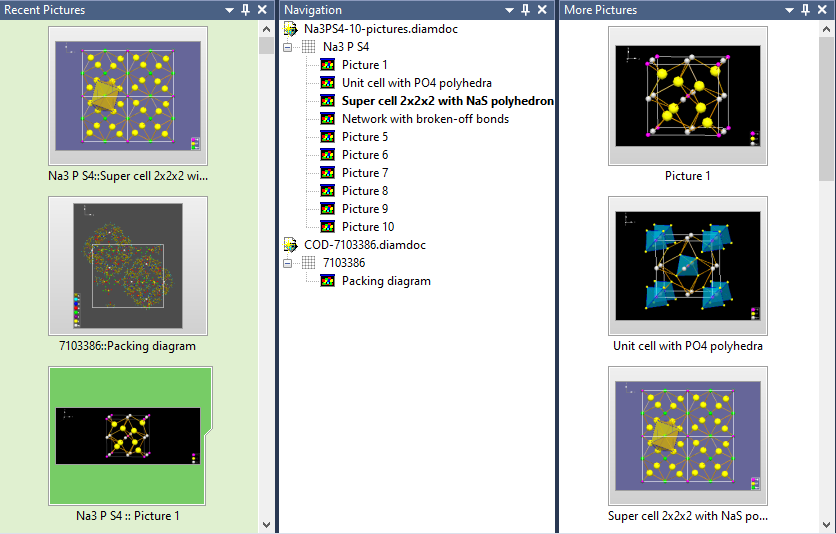
Task: Click the Na3 P S4 structure grid icon
Action: (x=309, y=47)
